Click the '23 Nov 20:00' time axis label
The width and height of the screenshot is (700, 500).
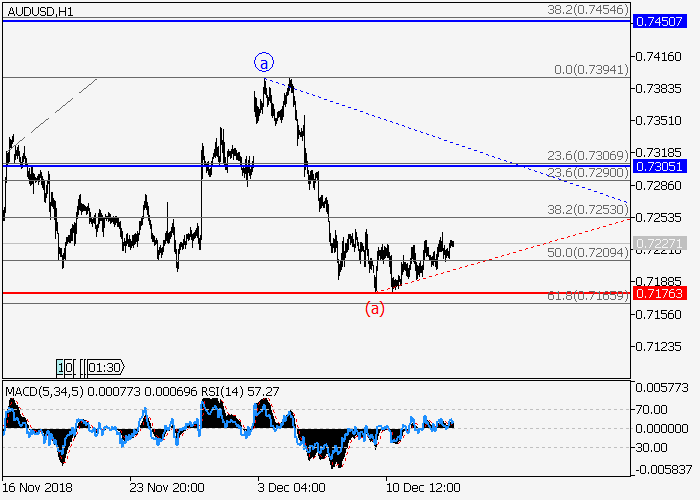click(x=166, y=488)
